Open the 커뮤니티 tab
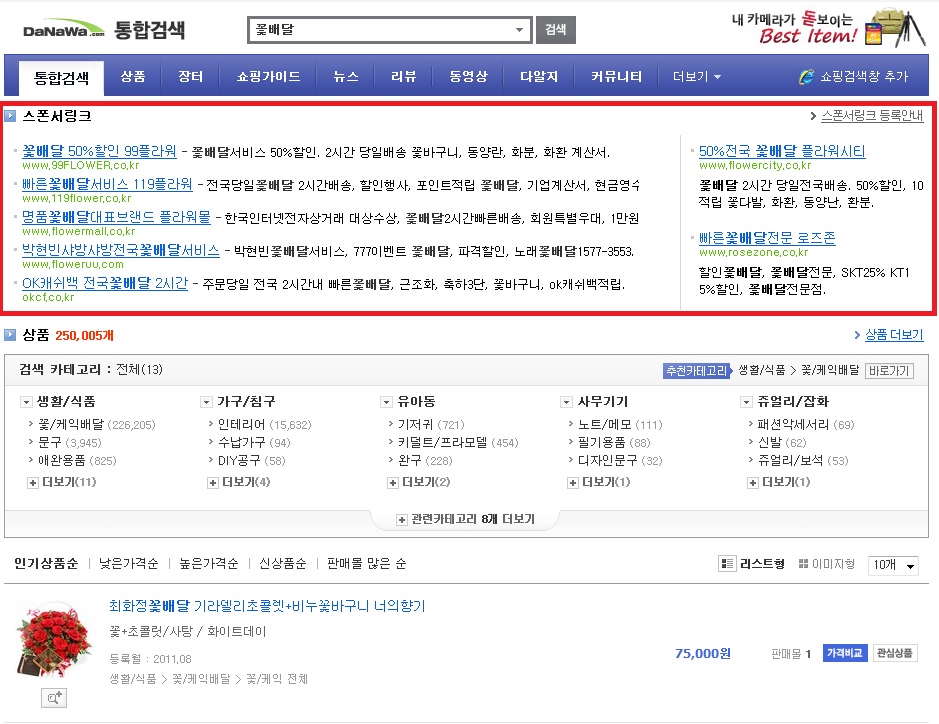 616,77
